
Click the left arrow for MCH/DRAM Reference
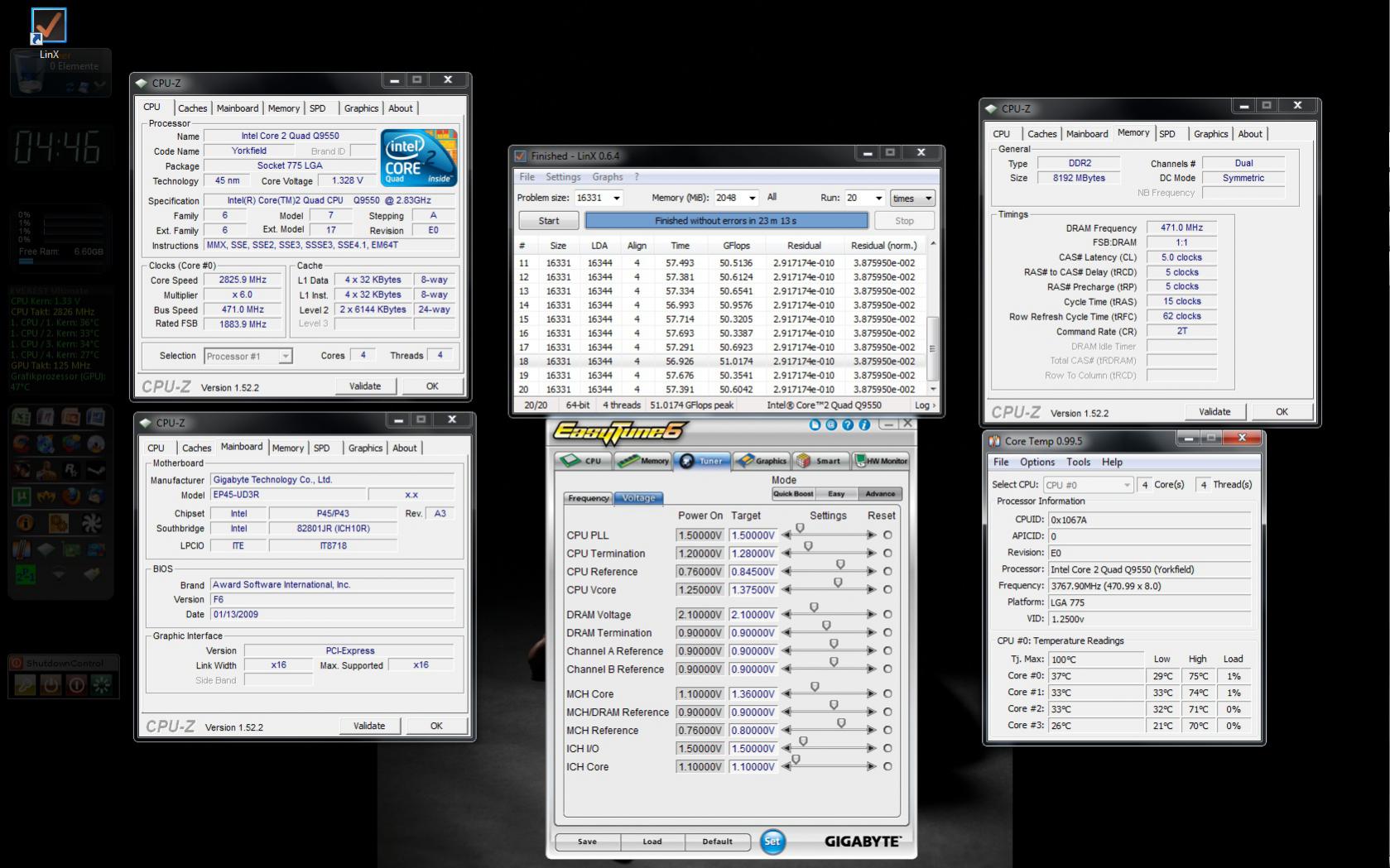click(x=786, y=712)
